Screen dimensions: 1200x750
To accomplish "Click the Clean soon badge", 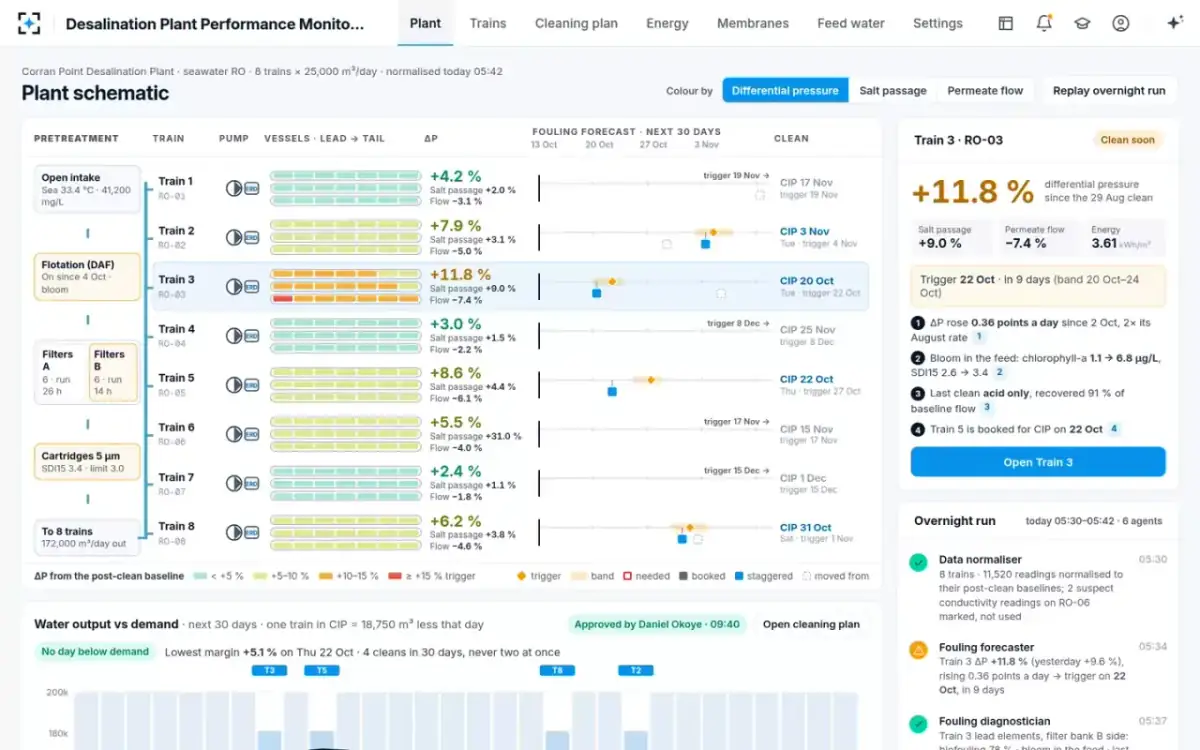I will click(1128, 140).
